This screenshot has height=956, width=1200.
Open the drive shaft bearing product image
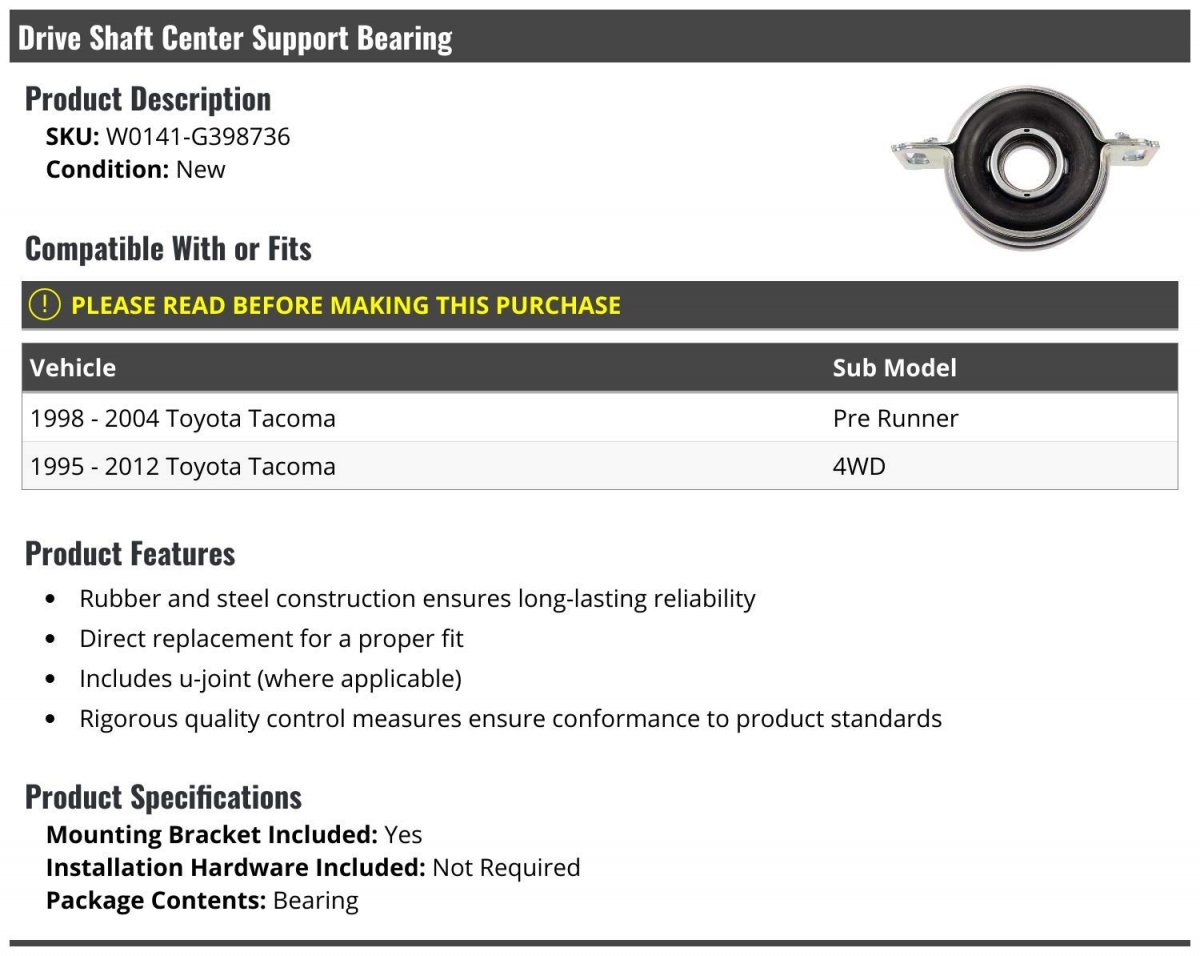click(1024, 166)
